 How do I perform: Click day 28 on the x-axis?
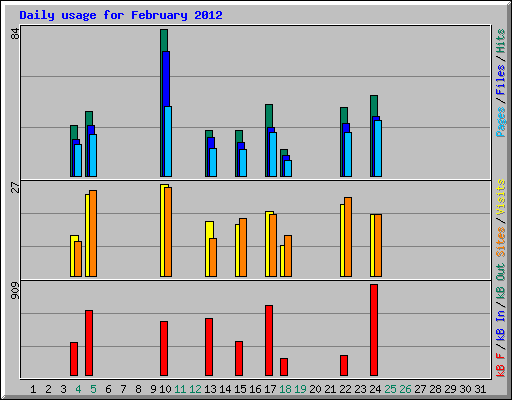(x=435, y=389)
